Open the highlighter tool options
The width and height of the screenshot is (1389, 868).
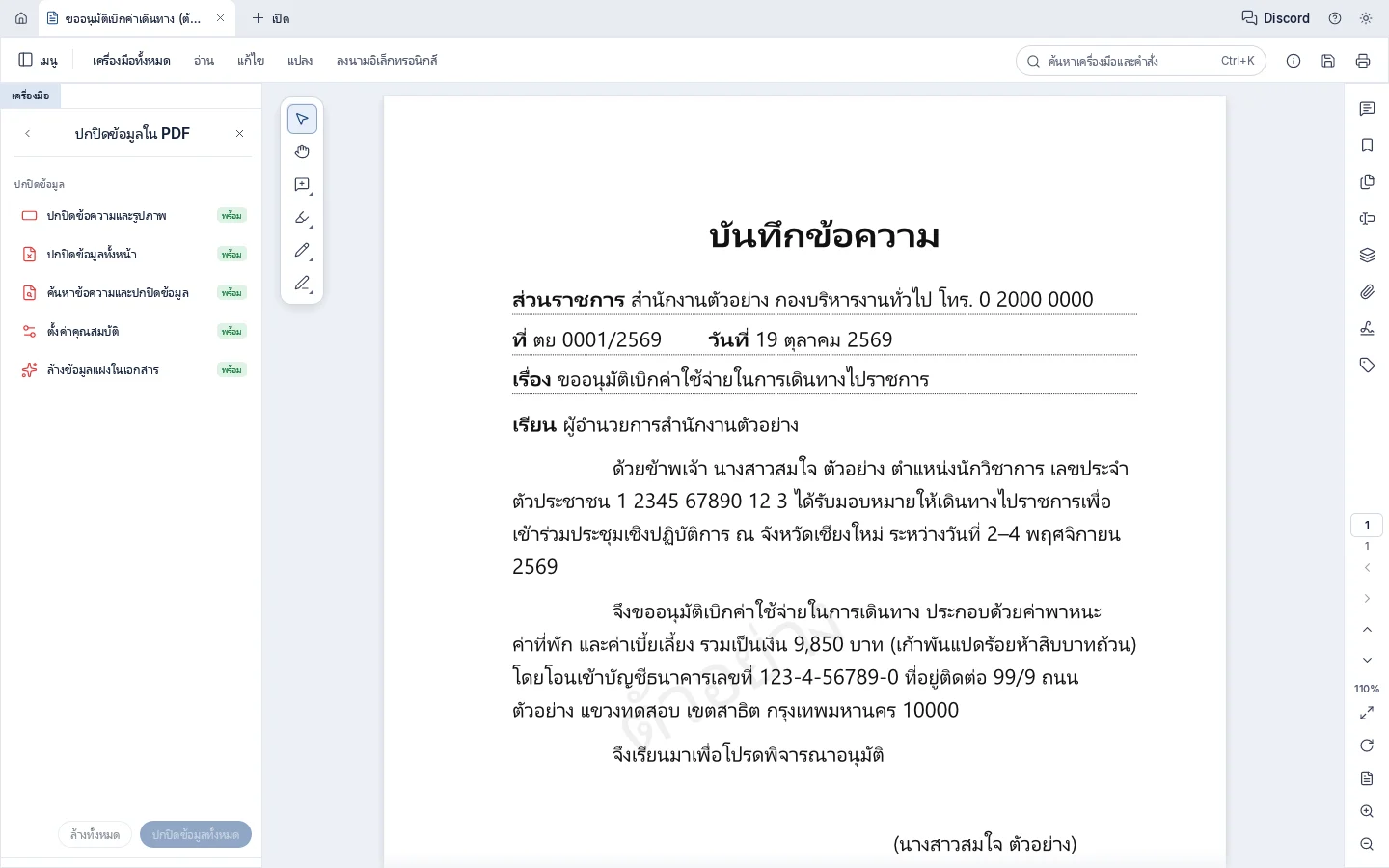coord(302,217)
